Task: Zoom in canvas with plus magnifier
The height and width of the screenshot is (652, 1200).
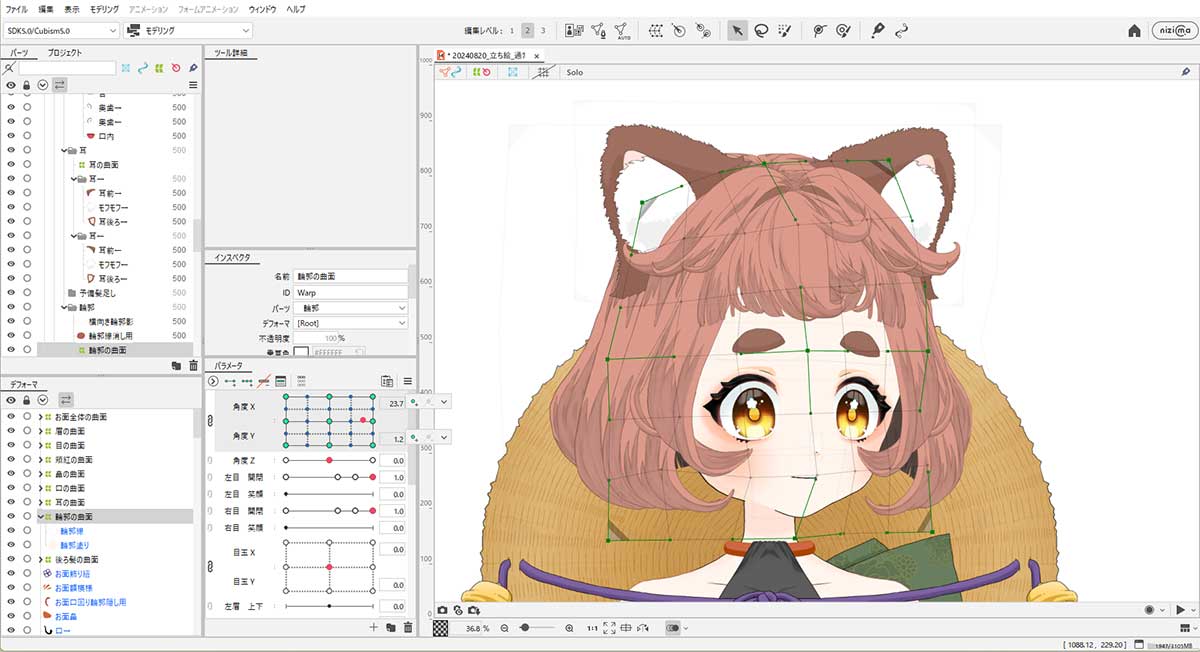Action: (569, 628)
